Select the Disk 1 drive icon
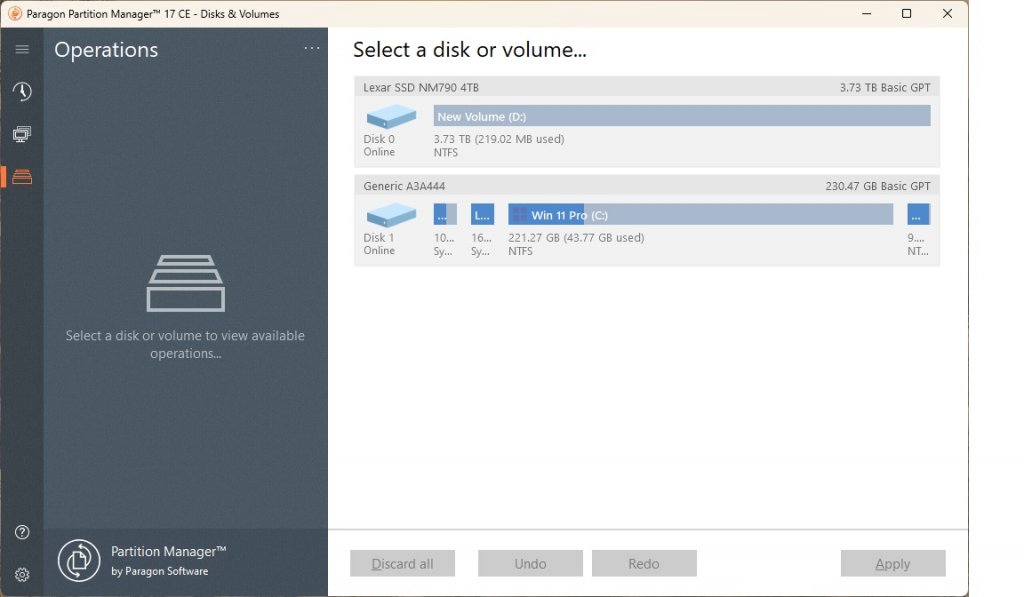Image resolution: width=1024 pixels, height=597 pixels. click(x=391, y=215)
